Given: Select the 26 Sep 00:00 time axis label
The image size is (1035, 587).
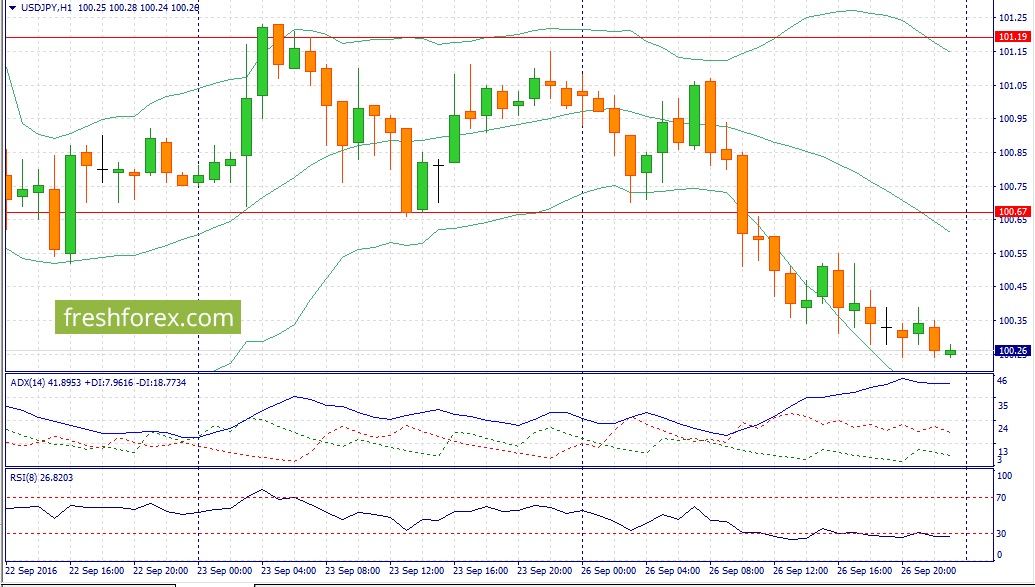Looking at the screenshot, I should click(609, 570).
